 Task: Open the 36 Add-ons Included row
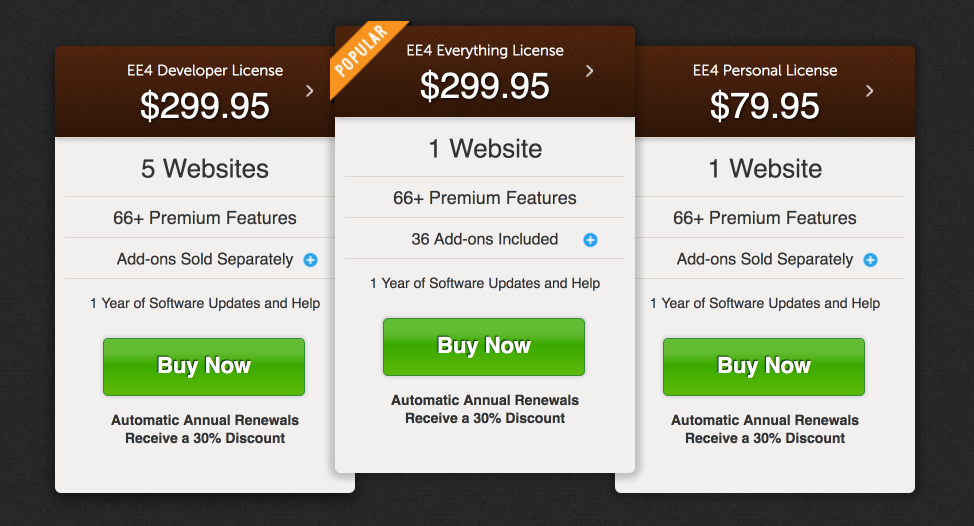tap(485, 239)
